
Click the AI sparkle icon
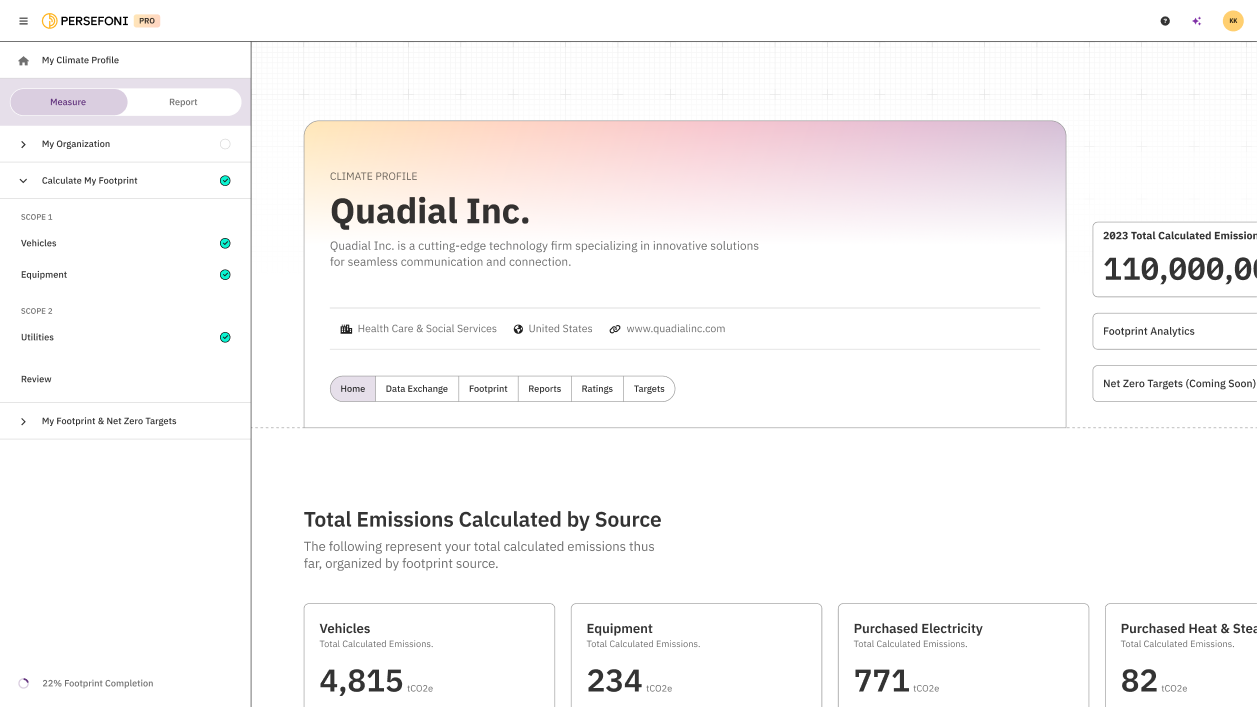point(1197,21)
